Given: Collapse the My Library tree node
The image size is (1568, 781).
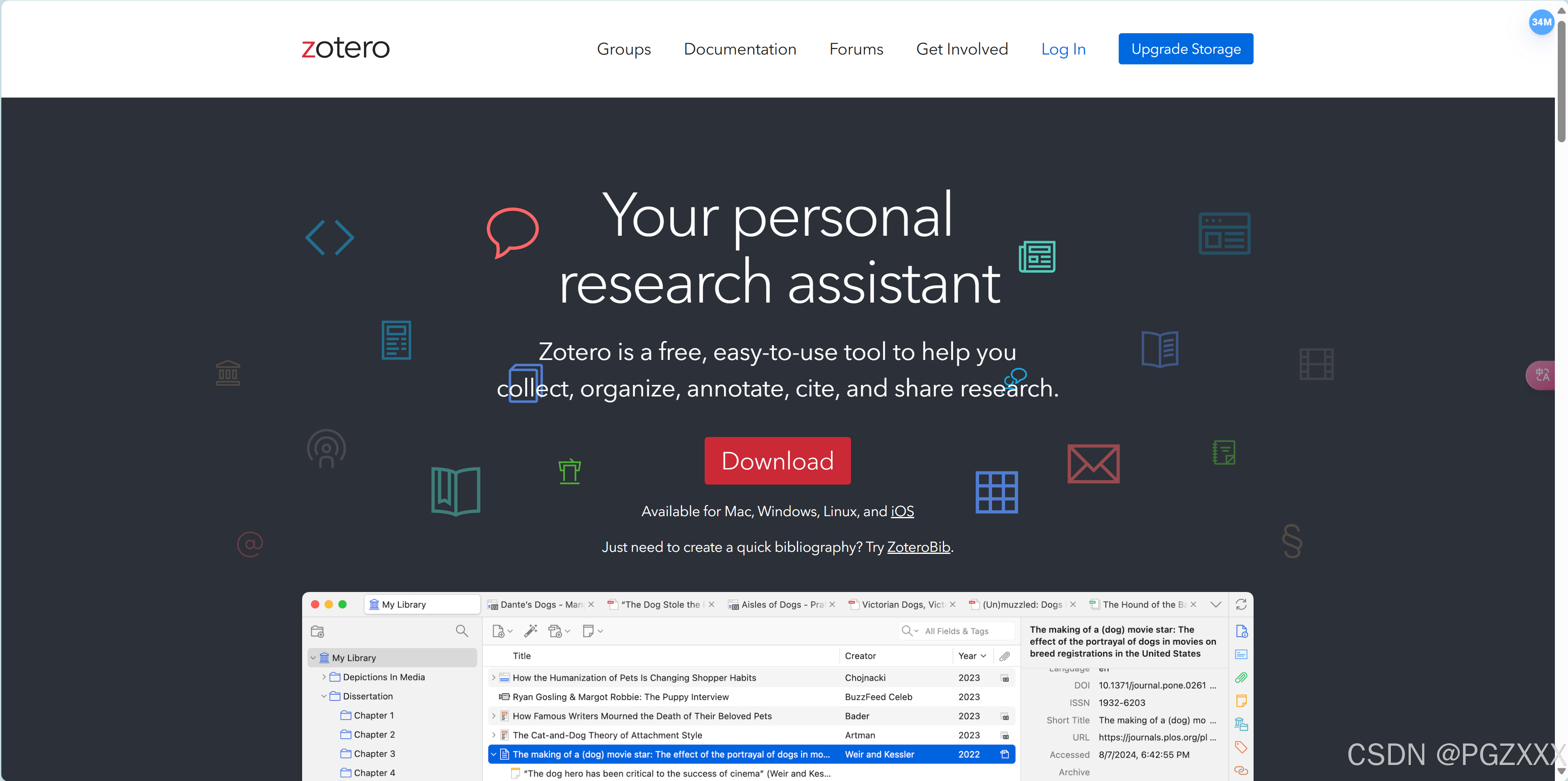Looking at the screenshot, I should (313, 658).
